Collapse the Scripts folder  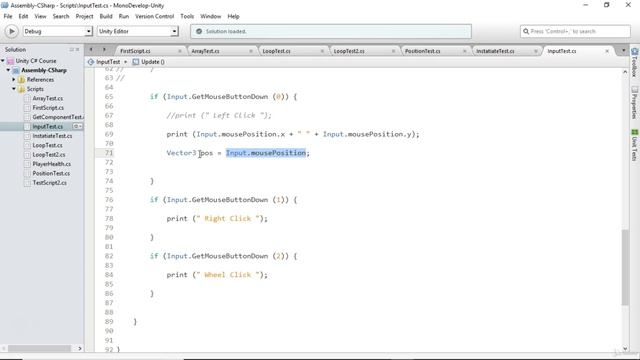(x=13, y=89)
